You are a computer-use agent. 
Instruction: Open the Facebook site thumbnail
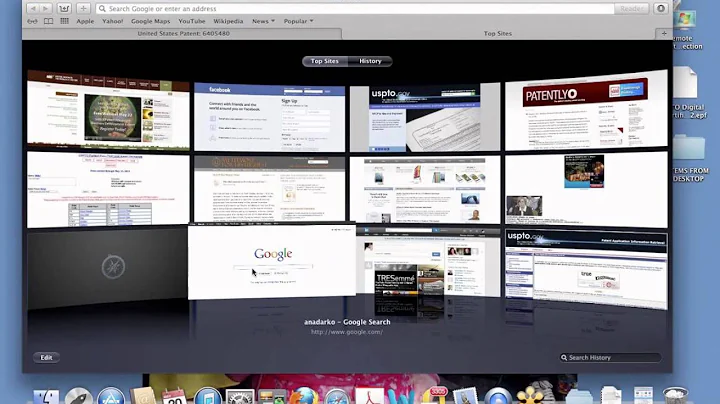270,118
